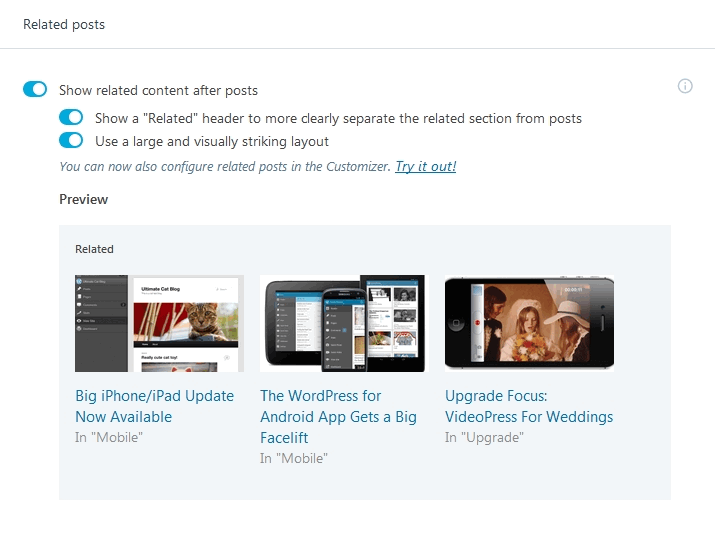Click In "Mobile" under Android post

point(294,458)
